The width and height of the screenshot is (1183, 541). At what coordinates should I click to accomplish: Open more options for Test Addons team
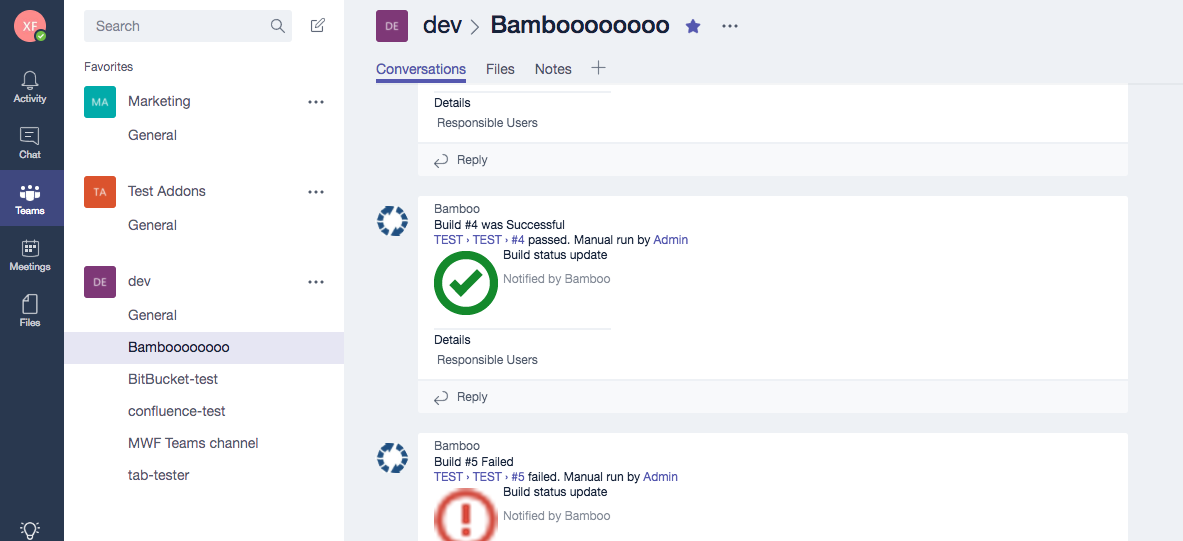point(316,192)
